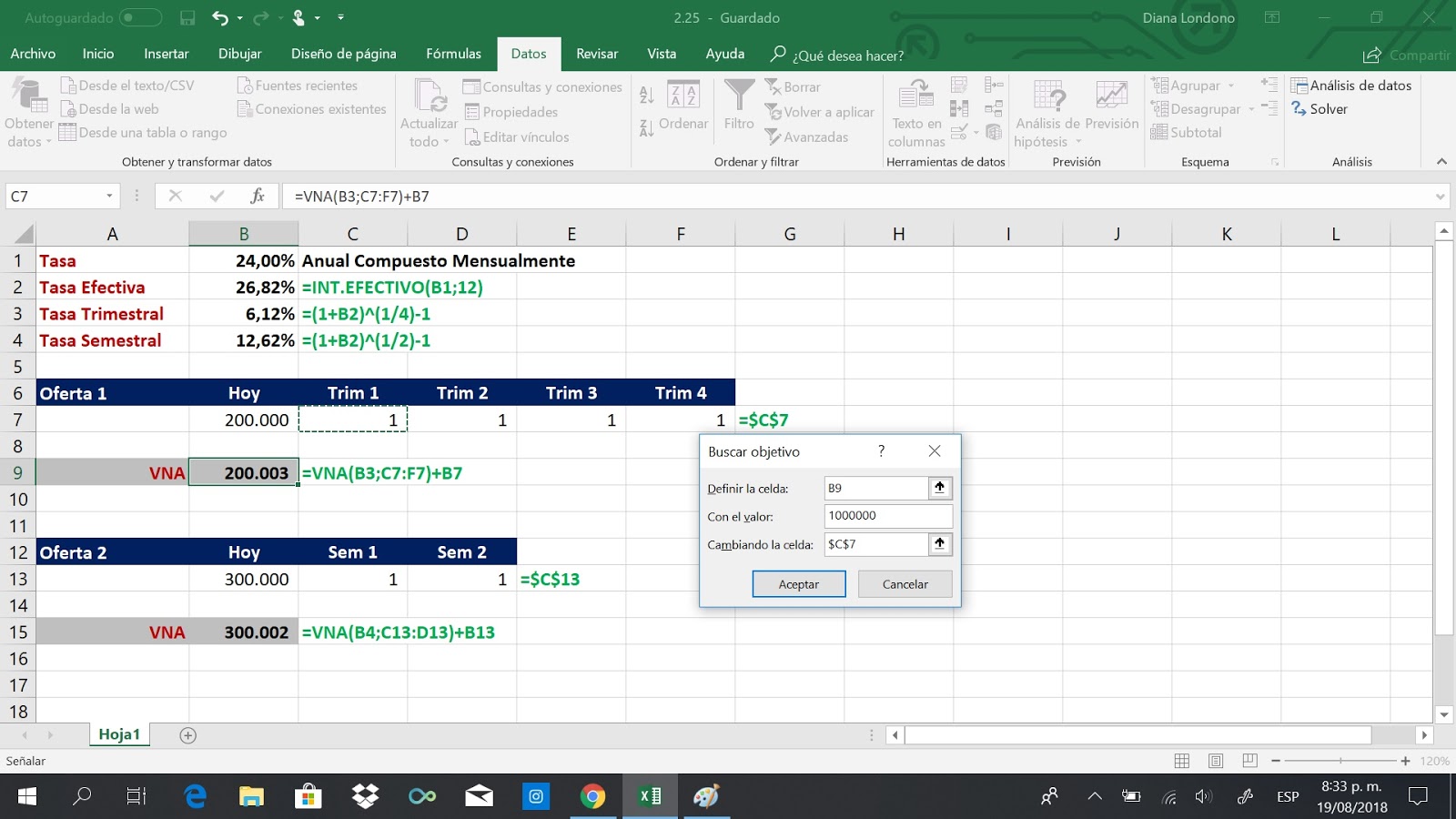Click Editar vínculos
Screen dimensions: 1456x819
coord(519,136)
